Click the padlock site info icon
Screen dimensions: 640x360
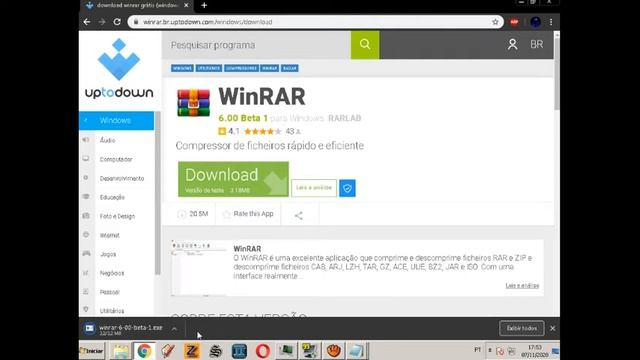point(136,22)
